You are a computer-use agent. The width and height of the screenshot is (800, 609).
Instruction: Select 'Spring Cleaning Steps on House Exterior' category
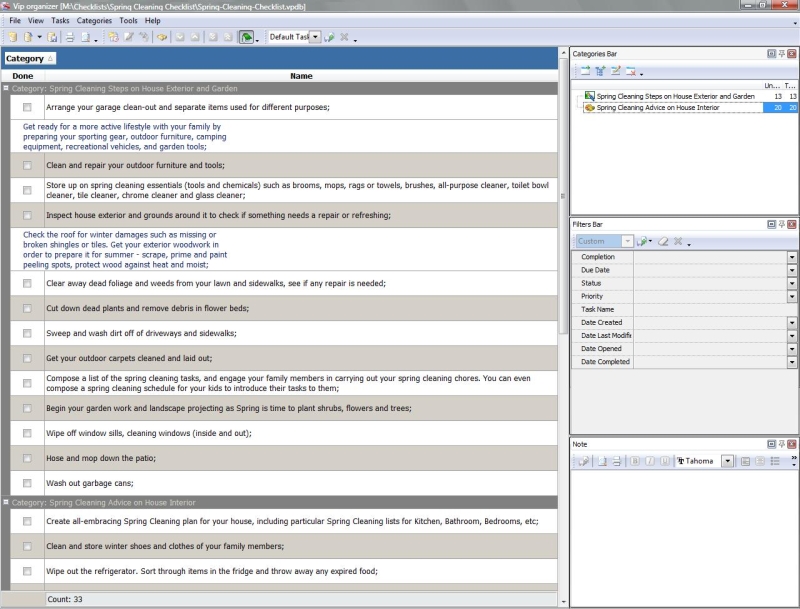point(675,96)
